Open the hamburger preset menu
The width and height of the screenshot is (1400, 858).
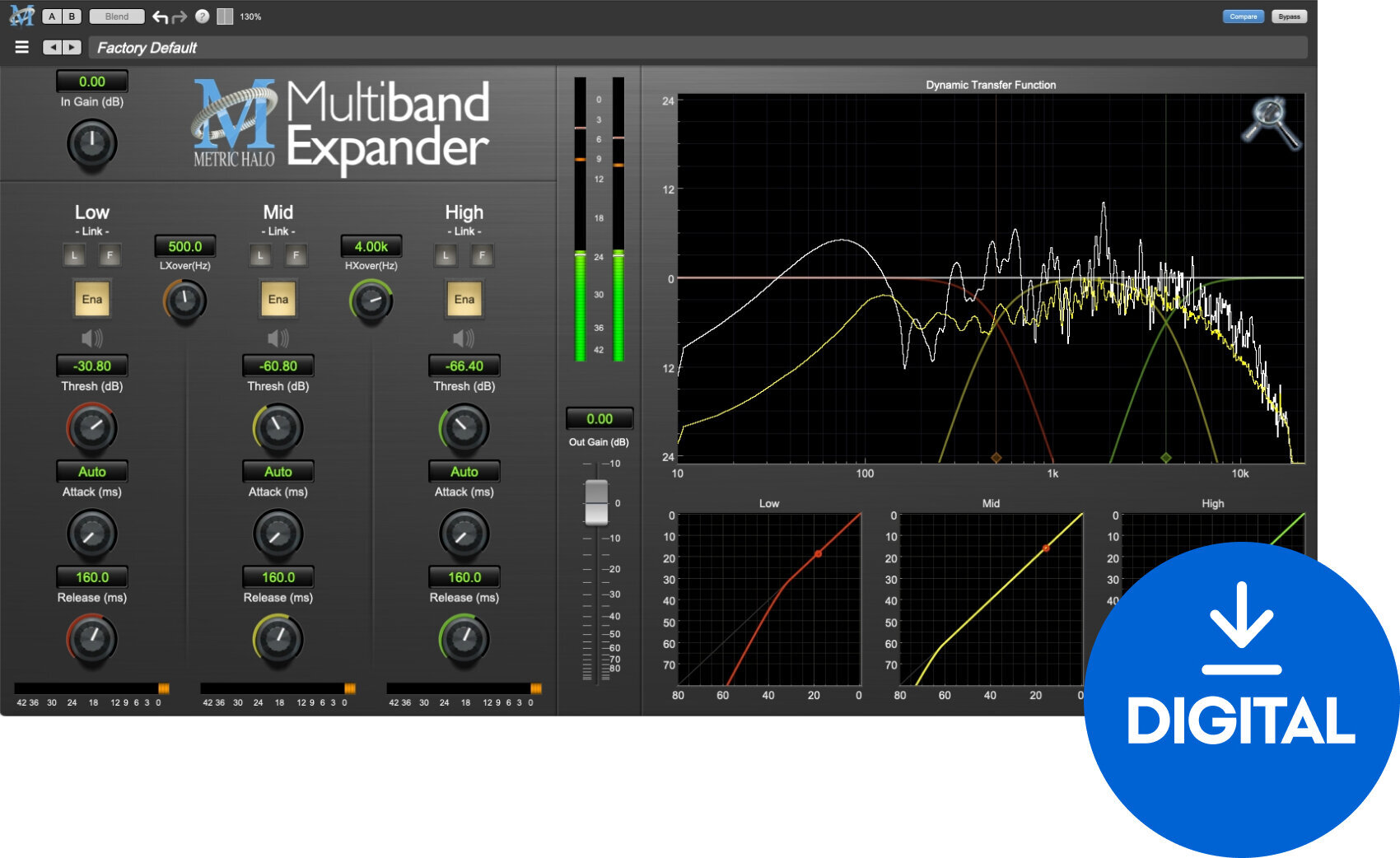point(22,48)
